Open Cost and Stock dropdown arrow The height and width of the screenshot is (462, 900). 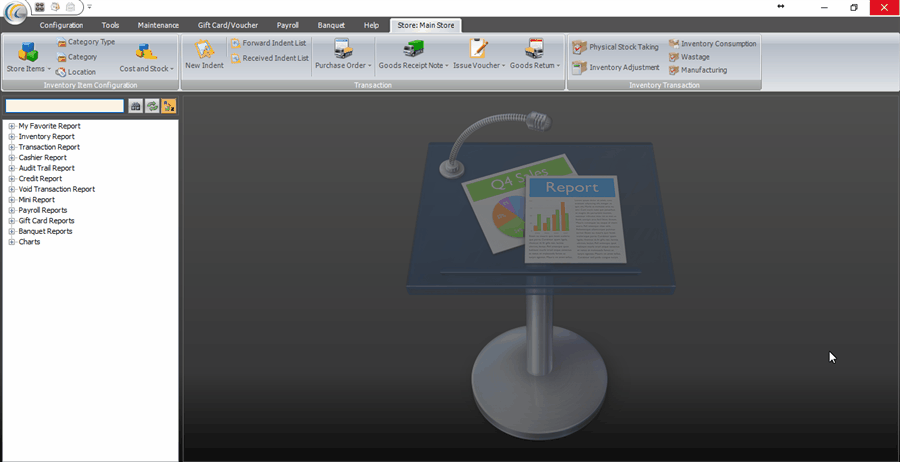pos(172,69)
